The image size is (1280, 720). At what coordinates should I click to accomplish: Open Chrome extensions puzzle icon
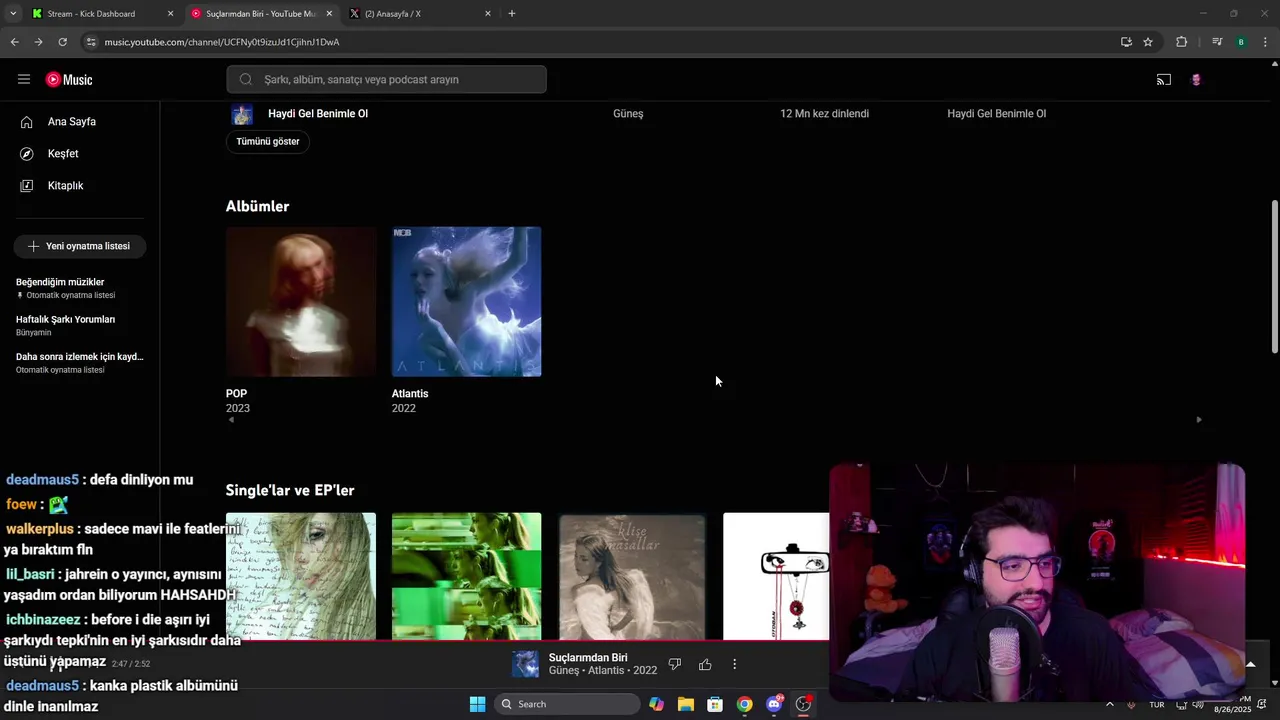click(x=1181, y=42)
